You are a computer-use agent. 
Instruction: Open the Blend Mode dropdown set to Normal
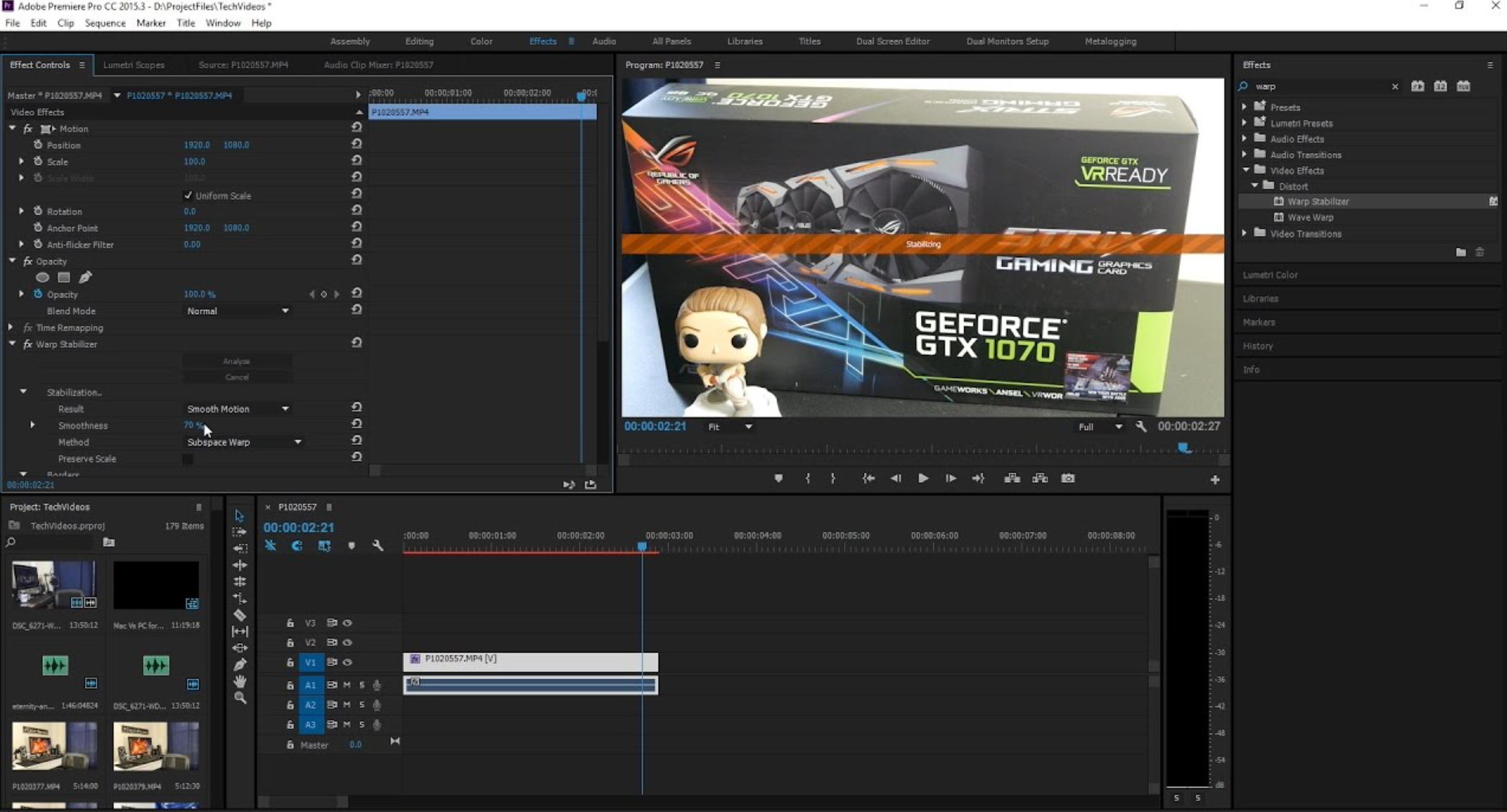[x=237, y=310]
